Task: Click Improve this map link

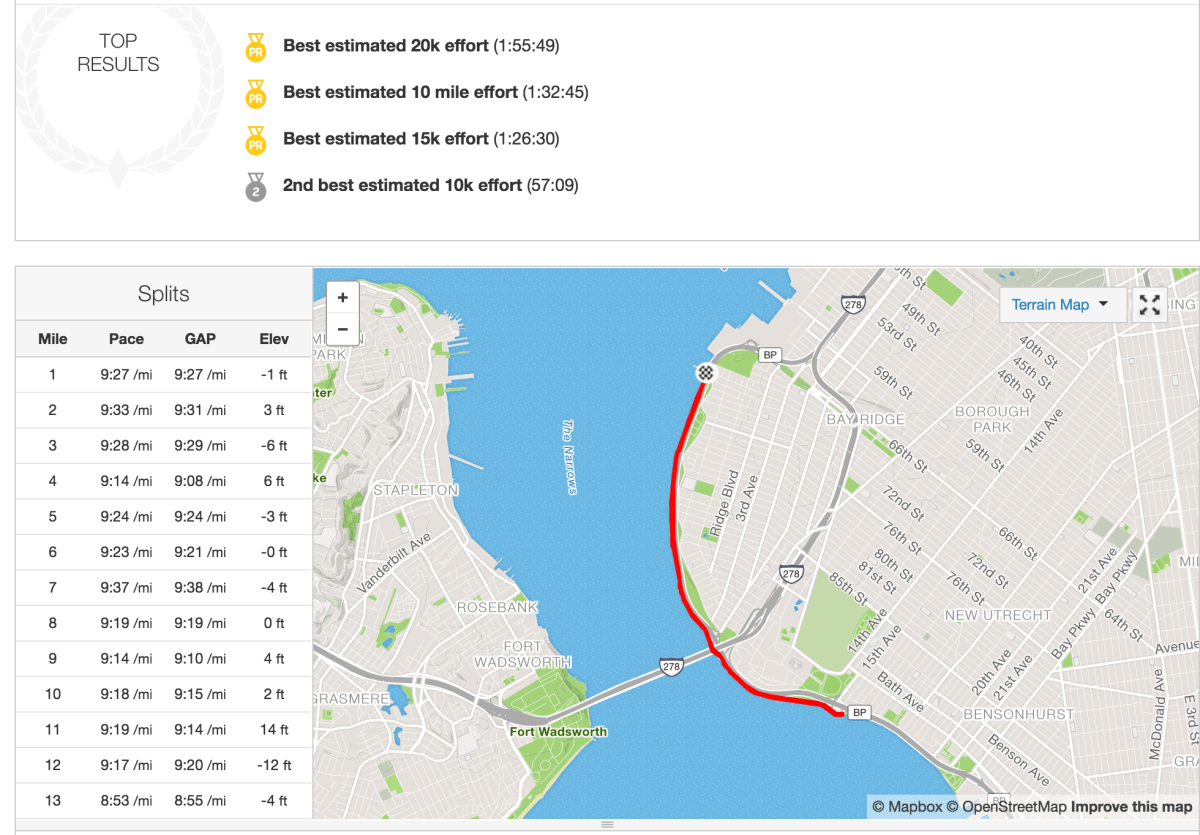Action: pyautogui.click(x=1131, y=807)
